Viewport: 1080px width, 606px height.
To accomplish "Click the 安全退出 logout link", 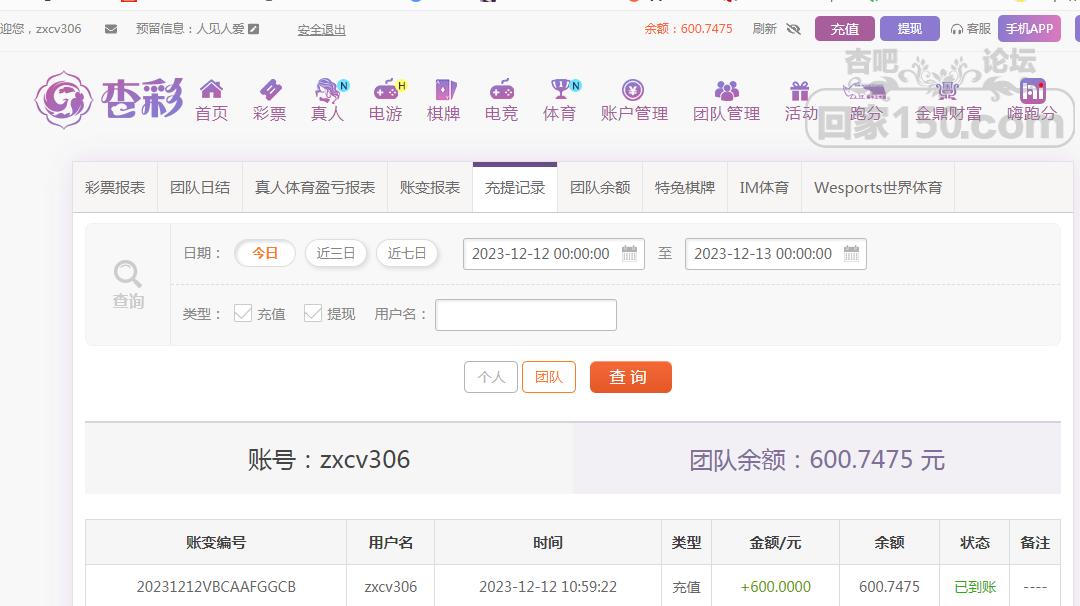I will pos(322,30).
